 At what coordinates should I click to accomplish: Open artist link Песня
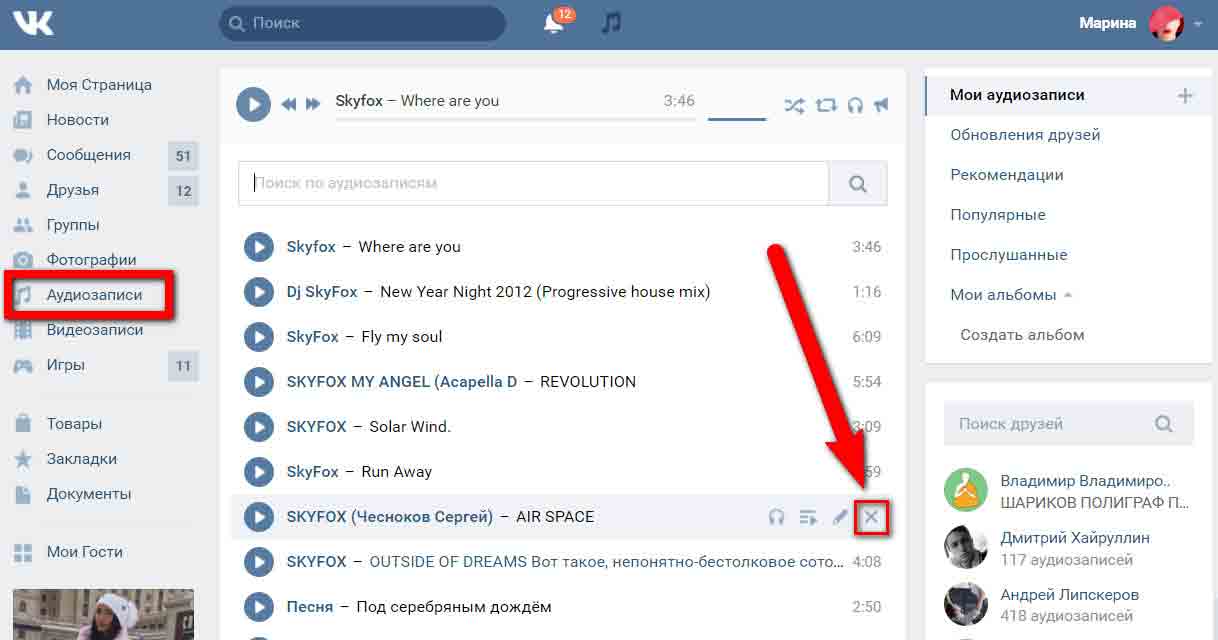310,607
